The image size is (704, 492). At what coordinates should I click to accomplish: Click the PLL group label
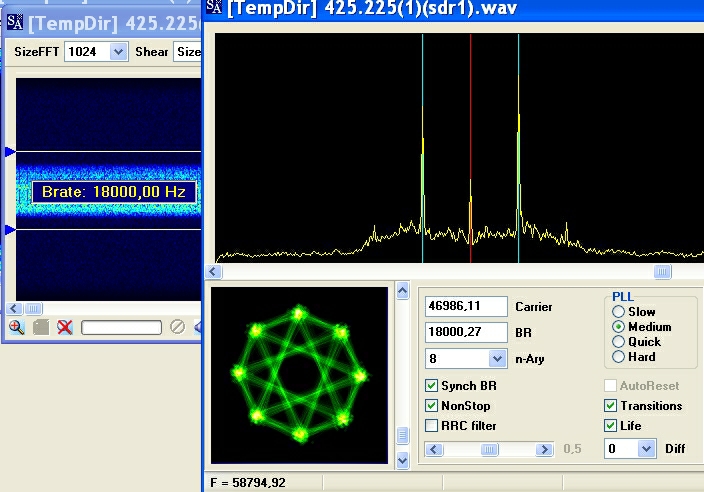pyautogui.click(x=623, y=297)
